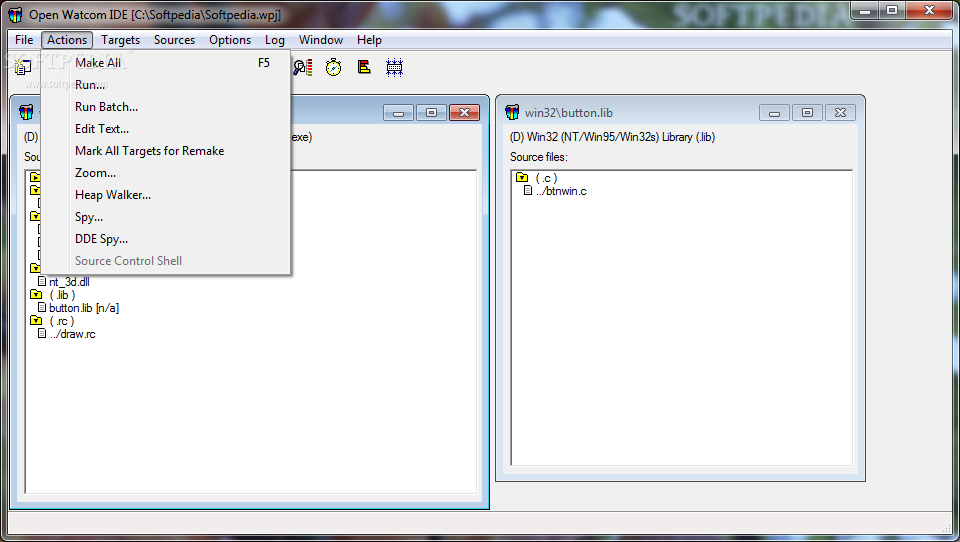Click the stopwatch sample toolbar icon
Viewport: 960px width, 542px height.
pyautogui.click(x=334, y=67)
